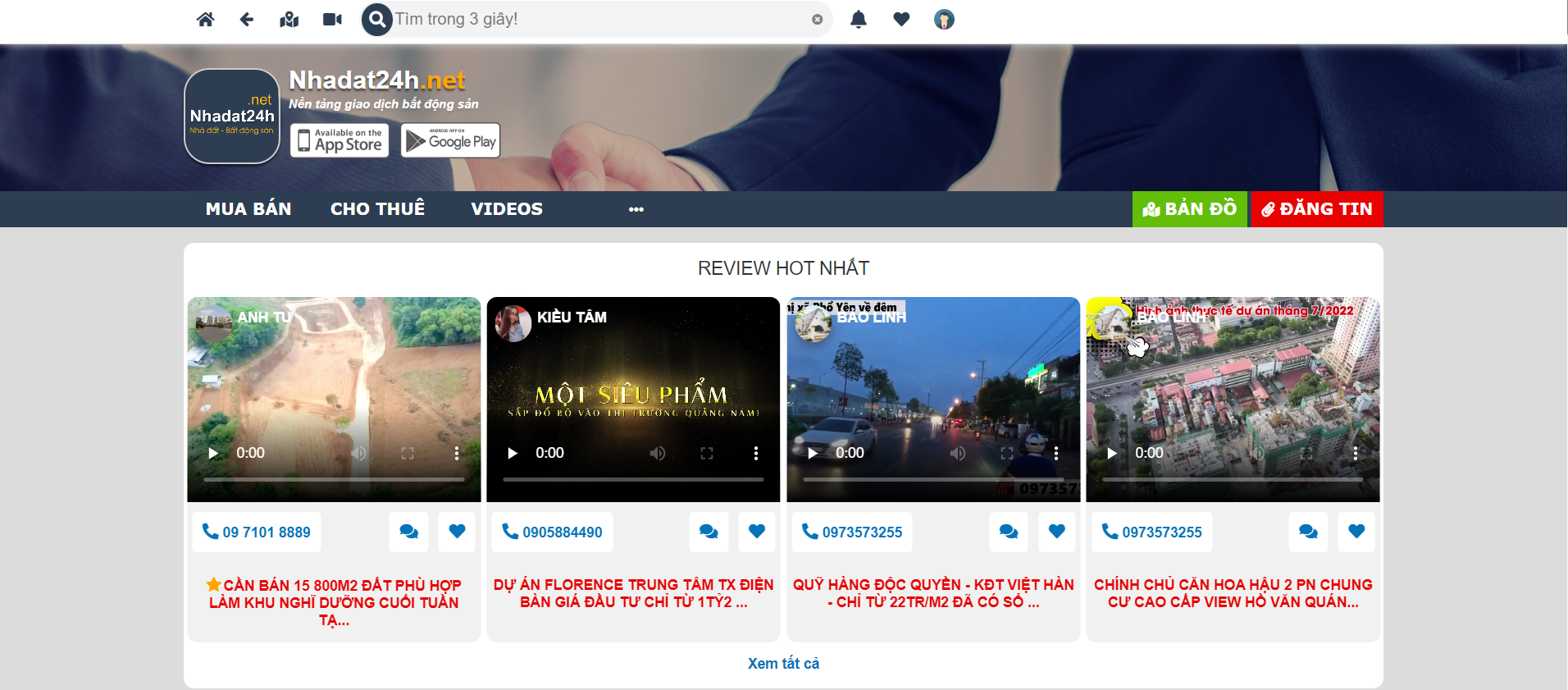
Task: Open the notifications bell
Action: pos(859,20)
